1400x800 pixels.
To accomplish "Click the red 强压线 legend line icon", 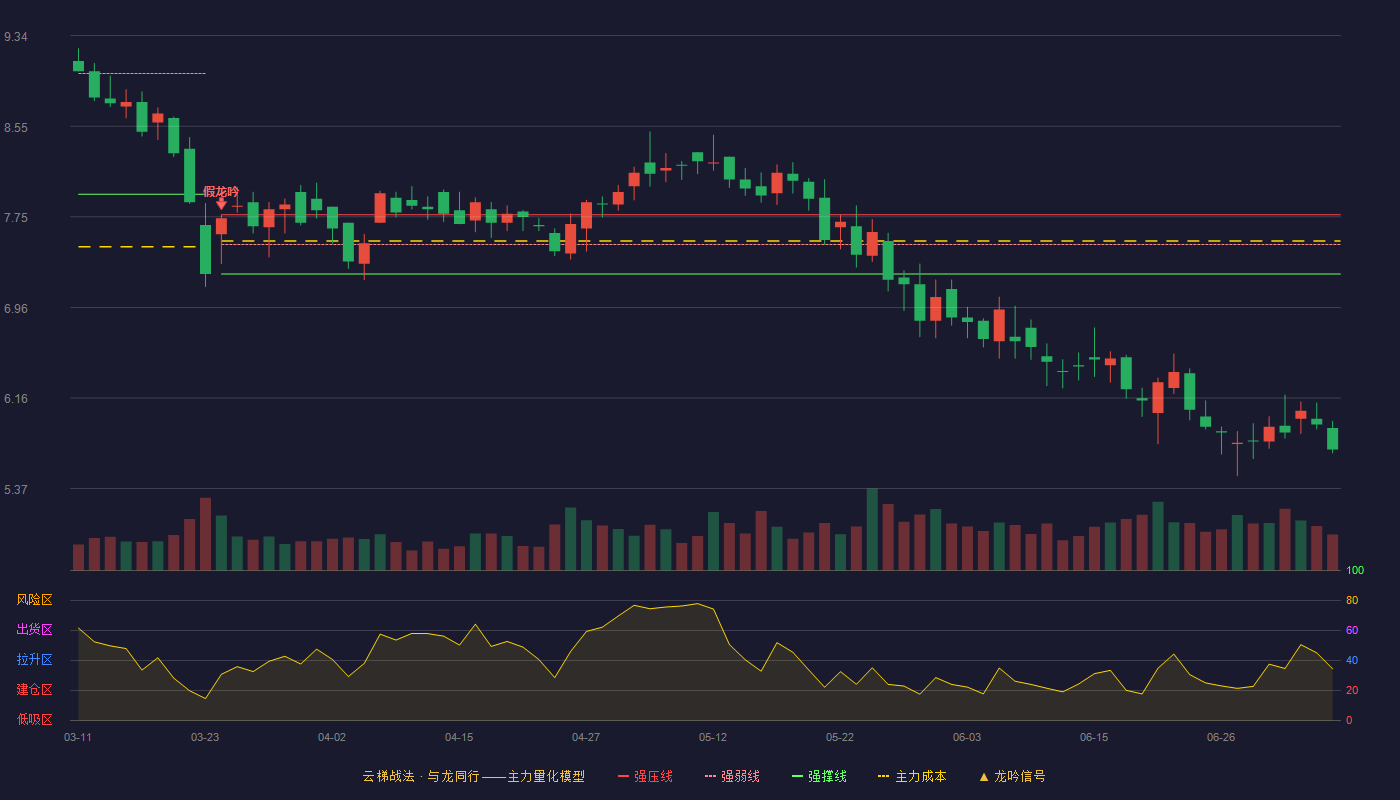I will point(624,777).
